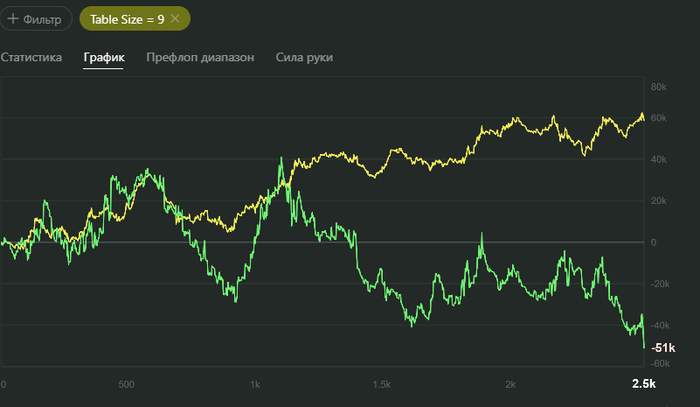This screenshot has width=700, height=407.
Task: Remove the Table Size = 9 filter
Action: 175,19
